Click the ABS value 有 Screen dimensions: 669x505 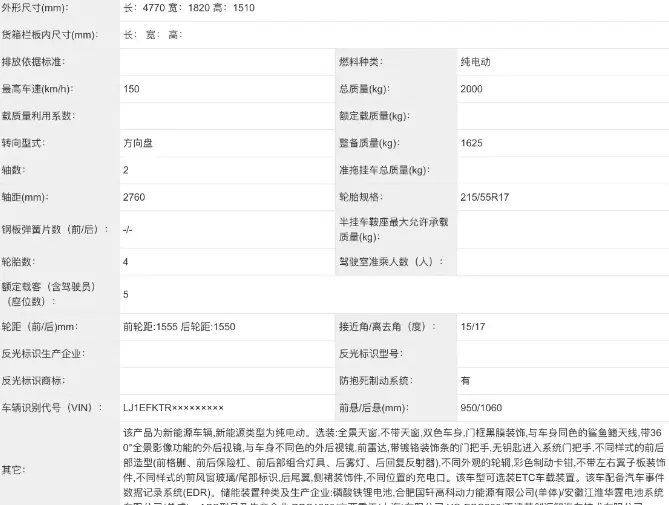pyautogui.click(x=465, y=381)
